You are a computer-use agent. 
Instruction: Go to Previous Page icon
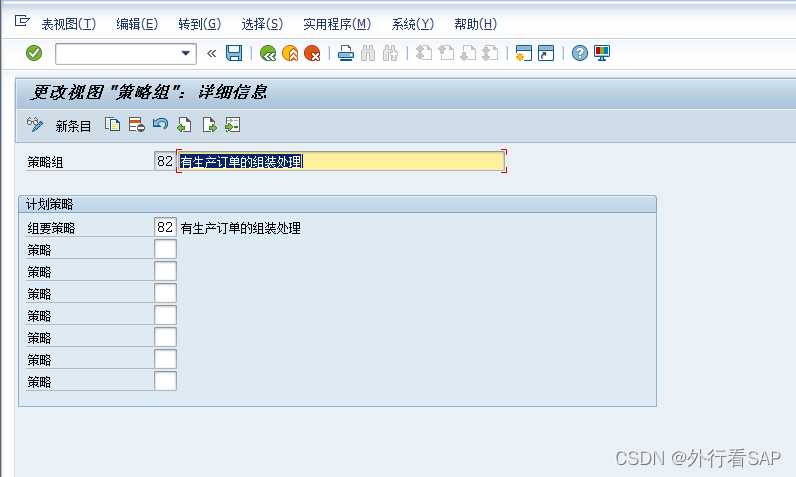tap(446, 53)
